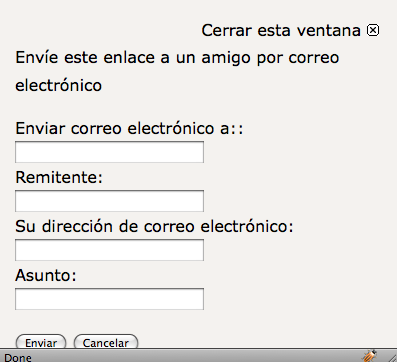Click the empty status bar area beside Done
This screenshot has height=362, width=397.
[197, 356]
